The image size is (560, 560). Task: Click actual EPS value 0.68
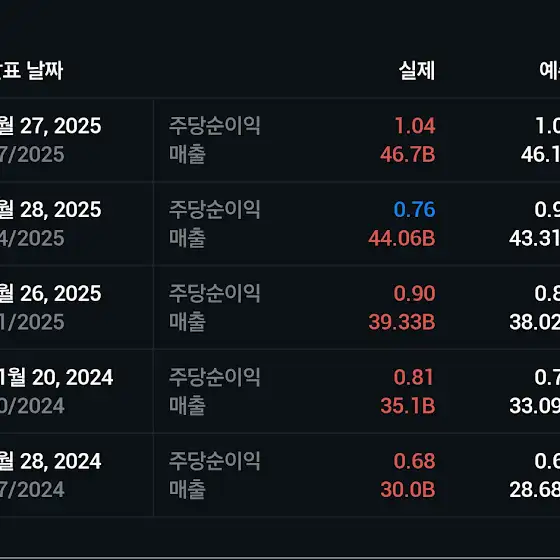(x=414, y=461)
